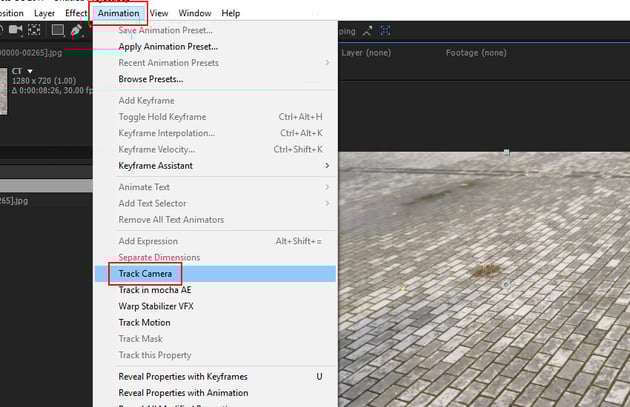Select Track in mocha AE

pos(215,290)
